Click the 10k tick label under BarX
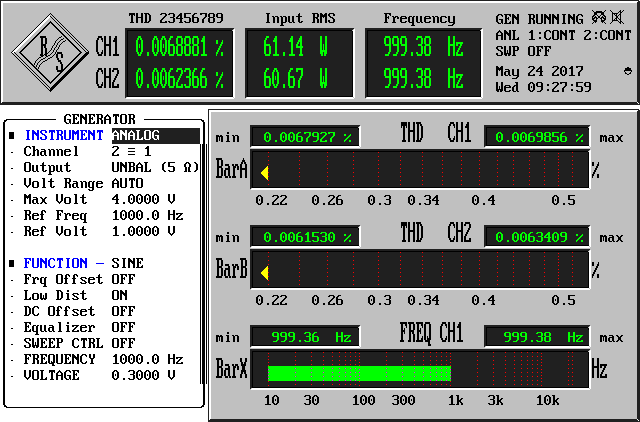The width and height of the screenshot is (640, 422). click(x=547, y=400)
